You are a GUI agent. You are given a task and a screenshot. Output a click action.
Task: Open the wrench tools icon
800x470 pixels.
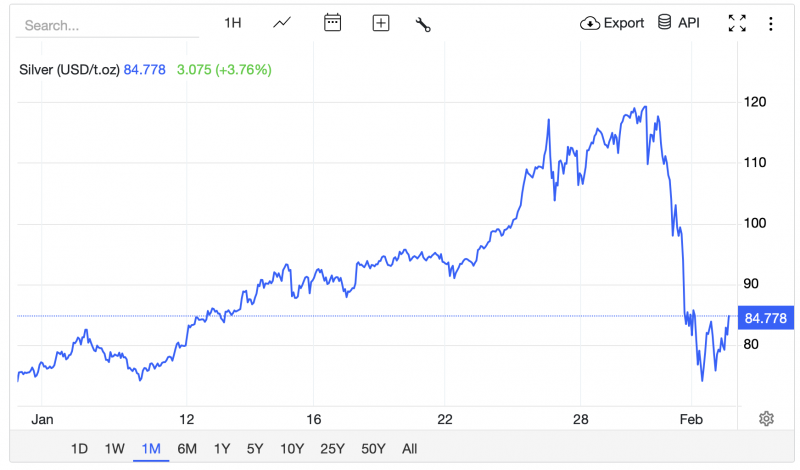tap(423, 24)
